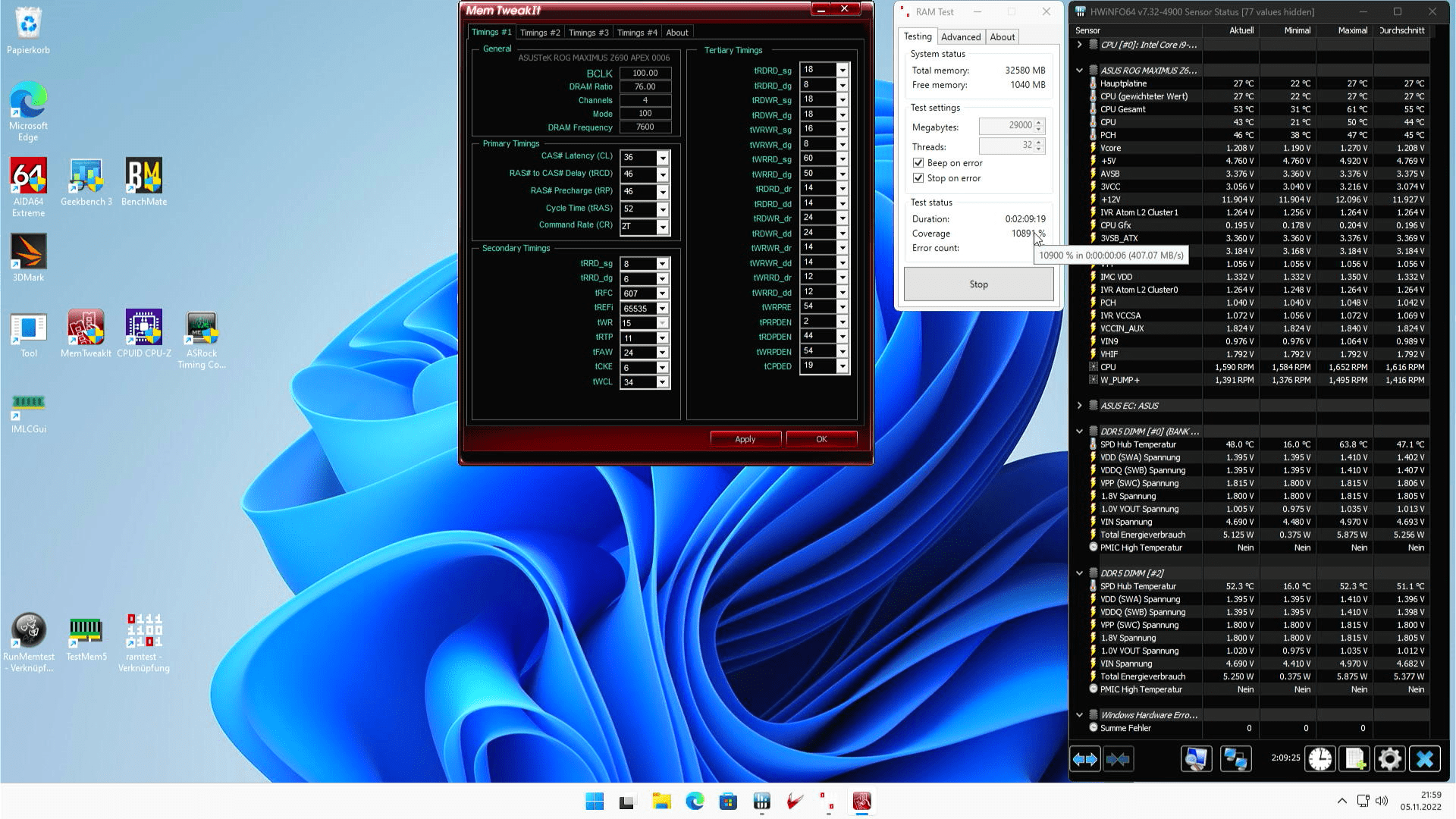The height and width of the screenshot is (819, 1456).
Task: Click the HWiNFO remote monitor icon
Action: click(1196, 758)
